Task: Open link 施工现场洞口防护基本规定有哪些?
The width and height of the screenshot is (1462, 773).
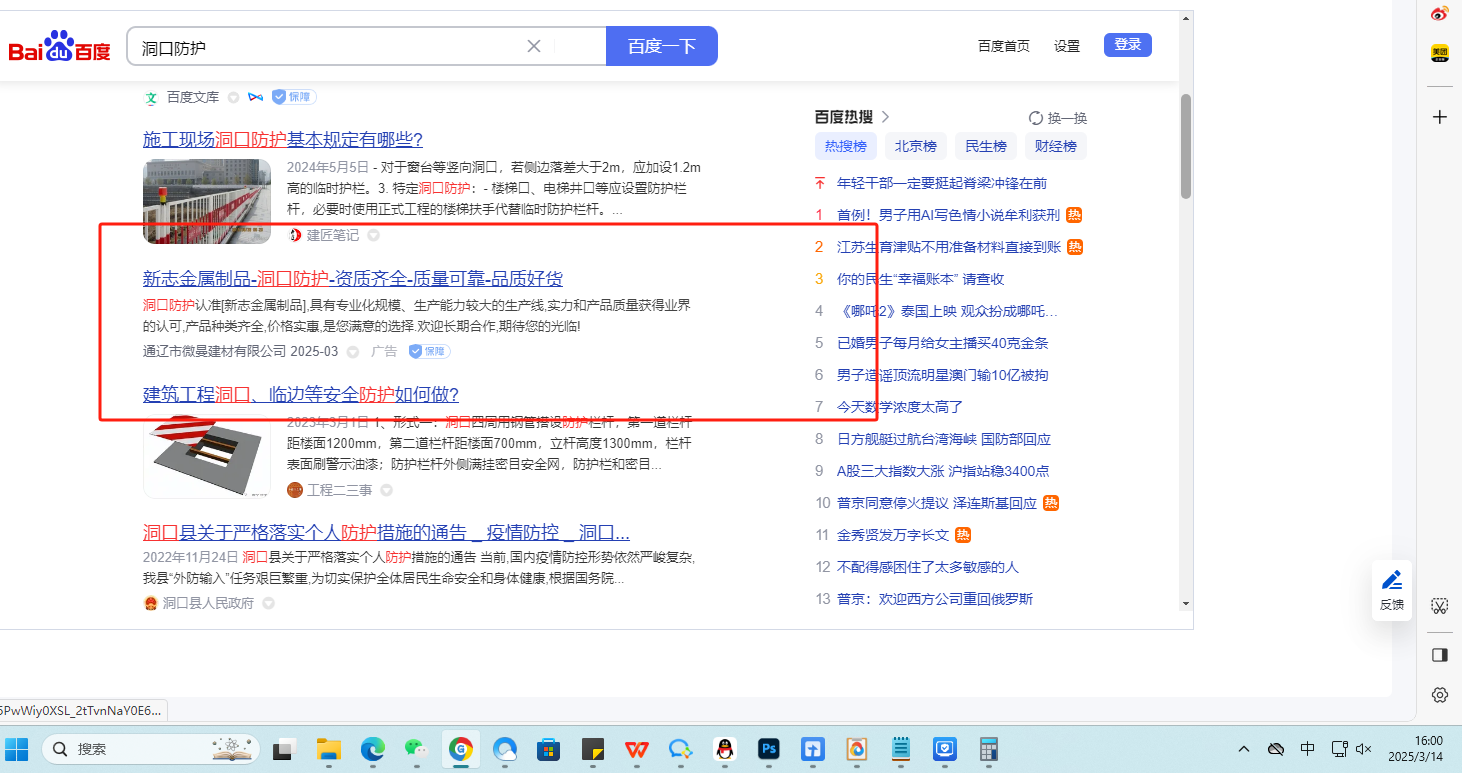Action: 282,139
